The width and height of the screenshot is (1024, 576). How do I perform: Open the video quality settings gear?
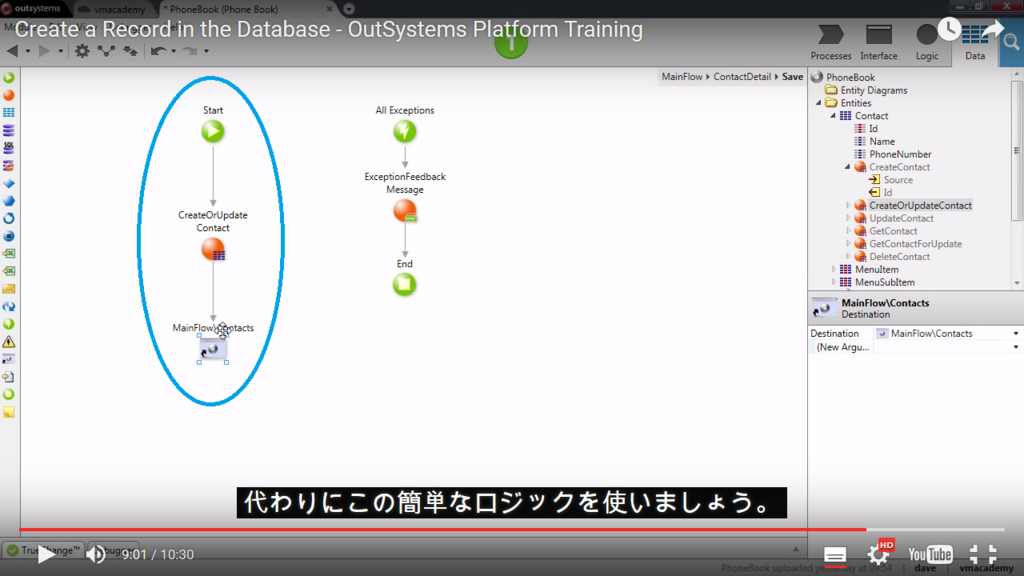[878, 554]
